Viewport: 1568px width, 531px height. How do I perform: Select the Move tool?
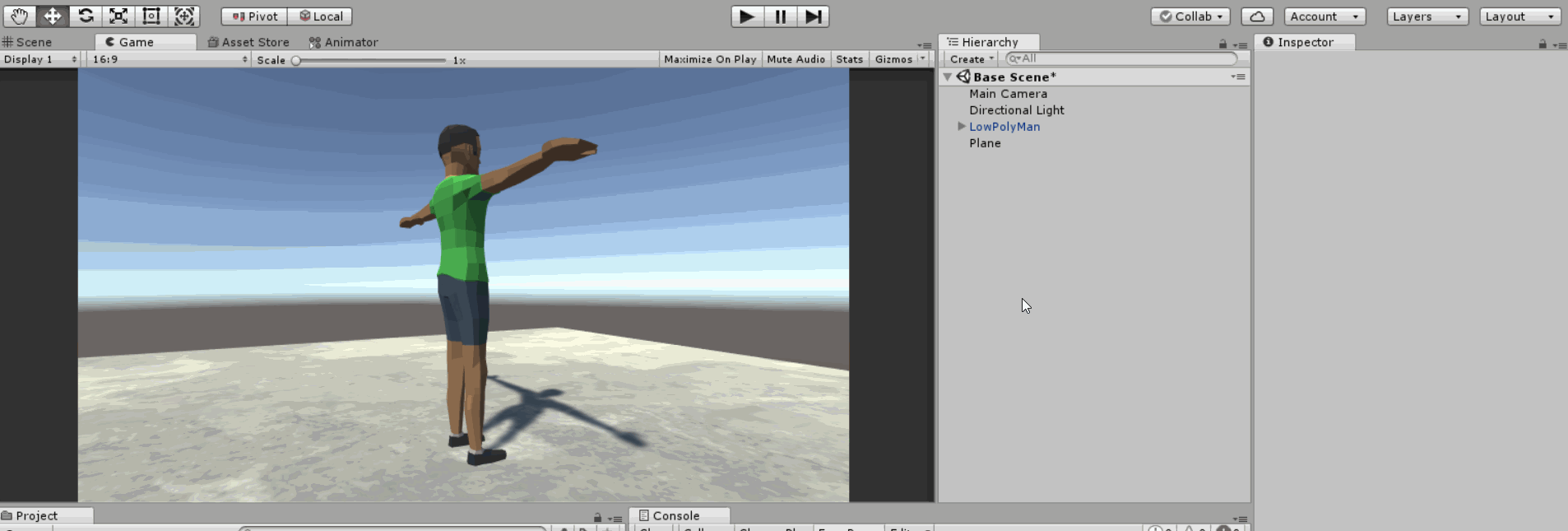point(52,16)
